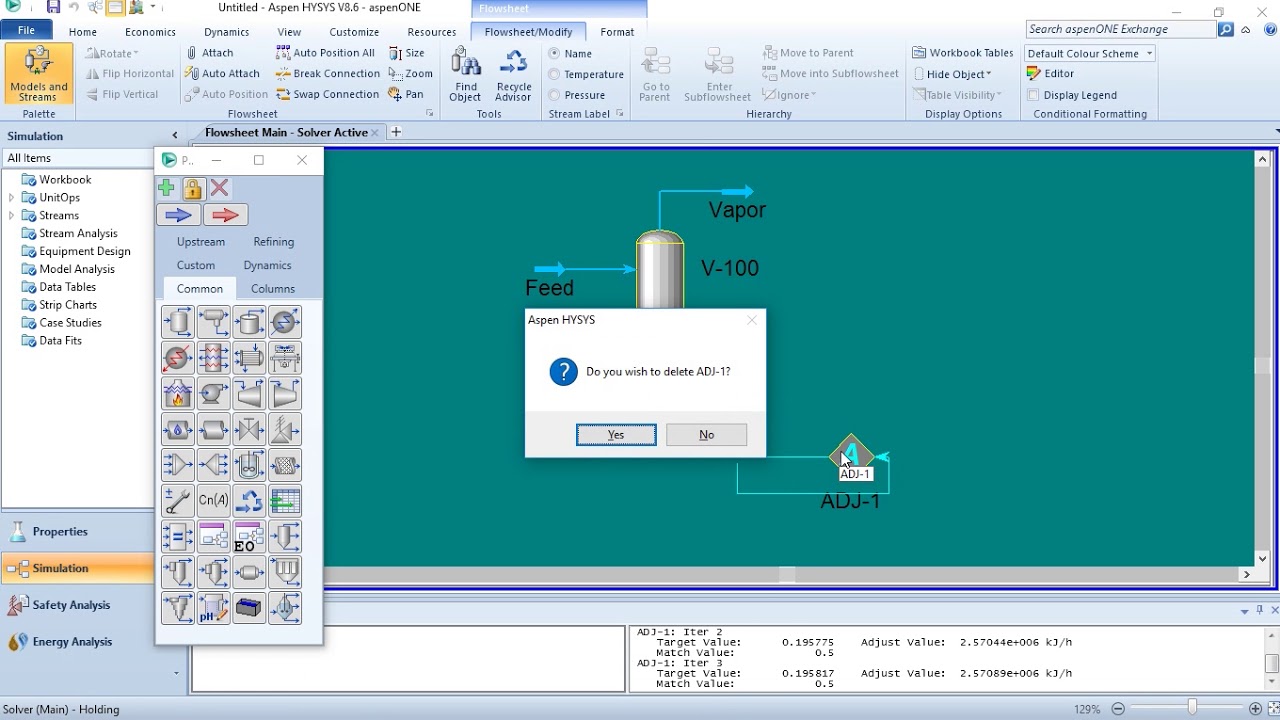Screen dimensions: 1280x720
Task: Click the red X cancel icon in palette
Action: 220,188
